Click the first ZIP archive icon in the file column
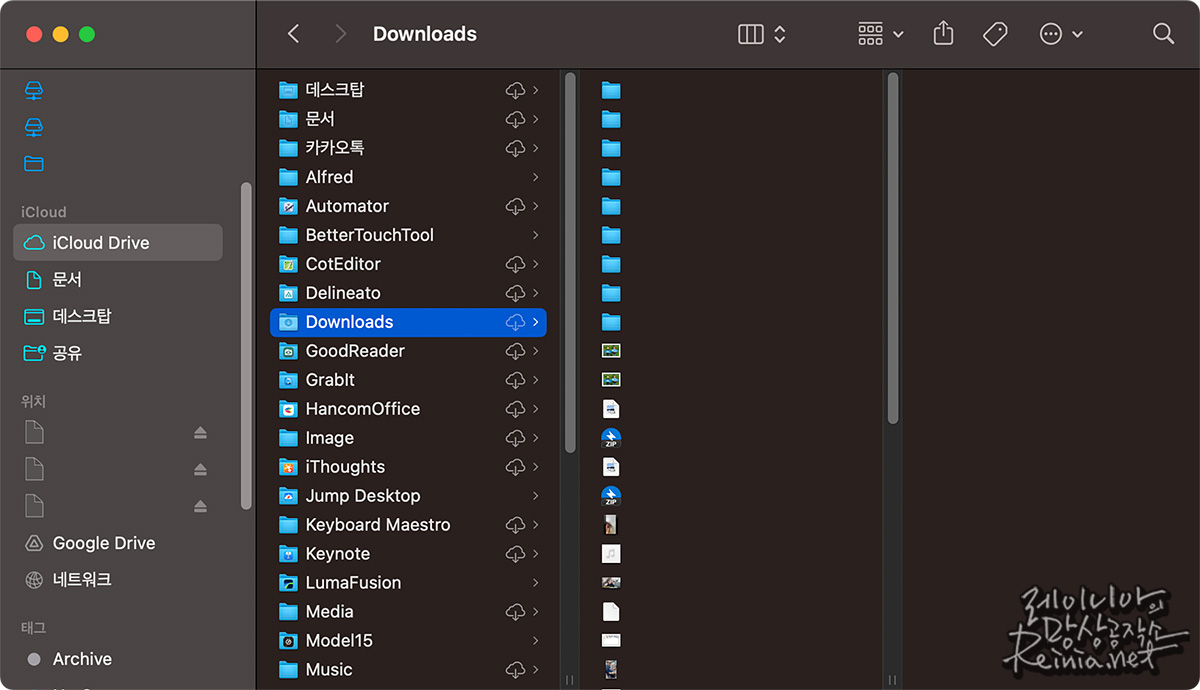The image size is (1200, 690). [x=611, y=437]
